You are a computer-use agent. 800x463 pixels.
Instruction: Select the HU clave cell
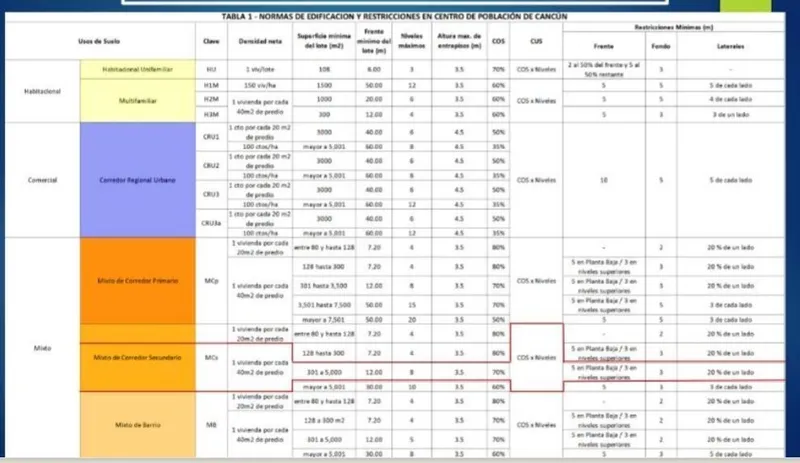coord(211,69)
